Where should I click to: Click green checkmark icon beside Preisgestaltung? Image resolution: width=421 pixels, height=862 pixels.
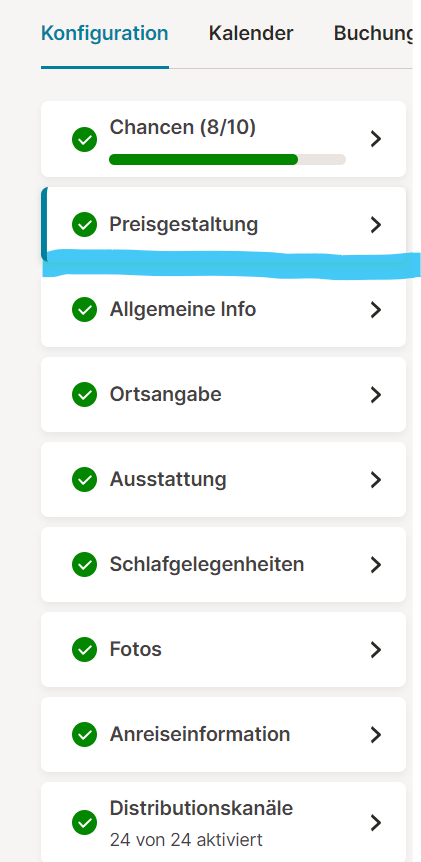85,224
